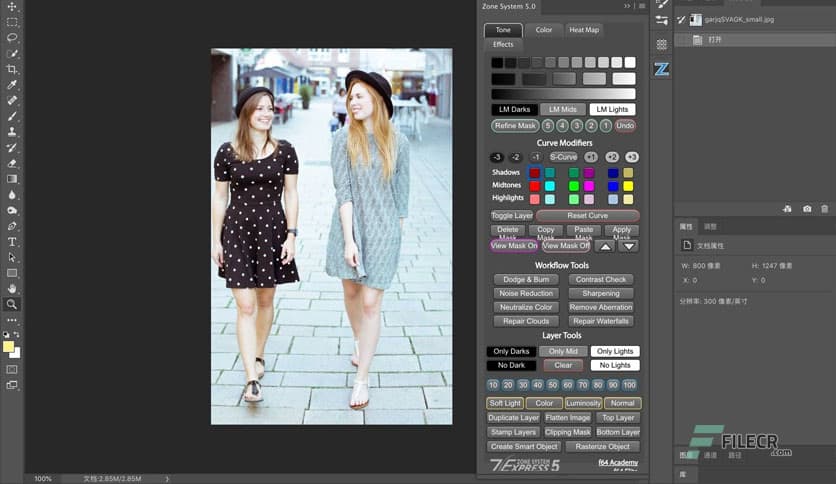Click the delete state trash icon in History
836x484 pixels.
[x=824, y=209]
